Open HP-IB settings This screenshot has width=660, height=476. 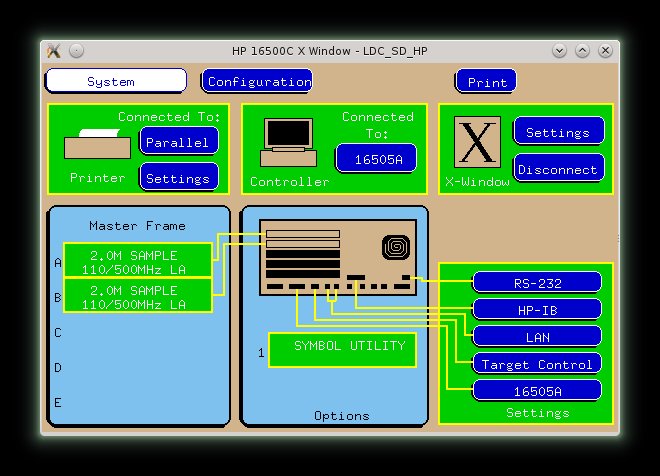point(537,309)
